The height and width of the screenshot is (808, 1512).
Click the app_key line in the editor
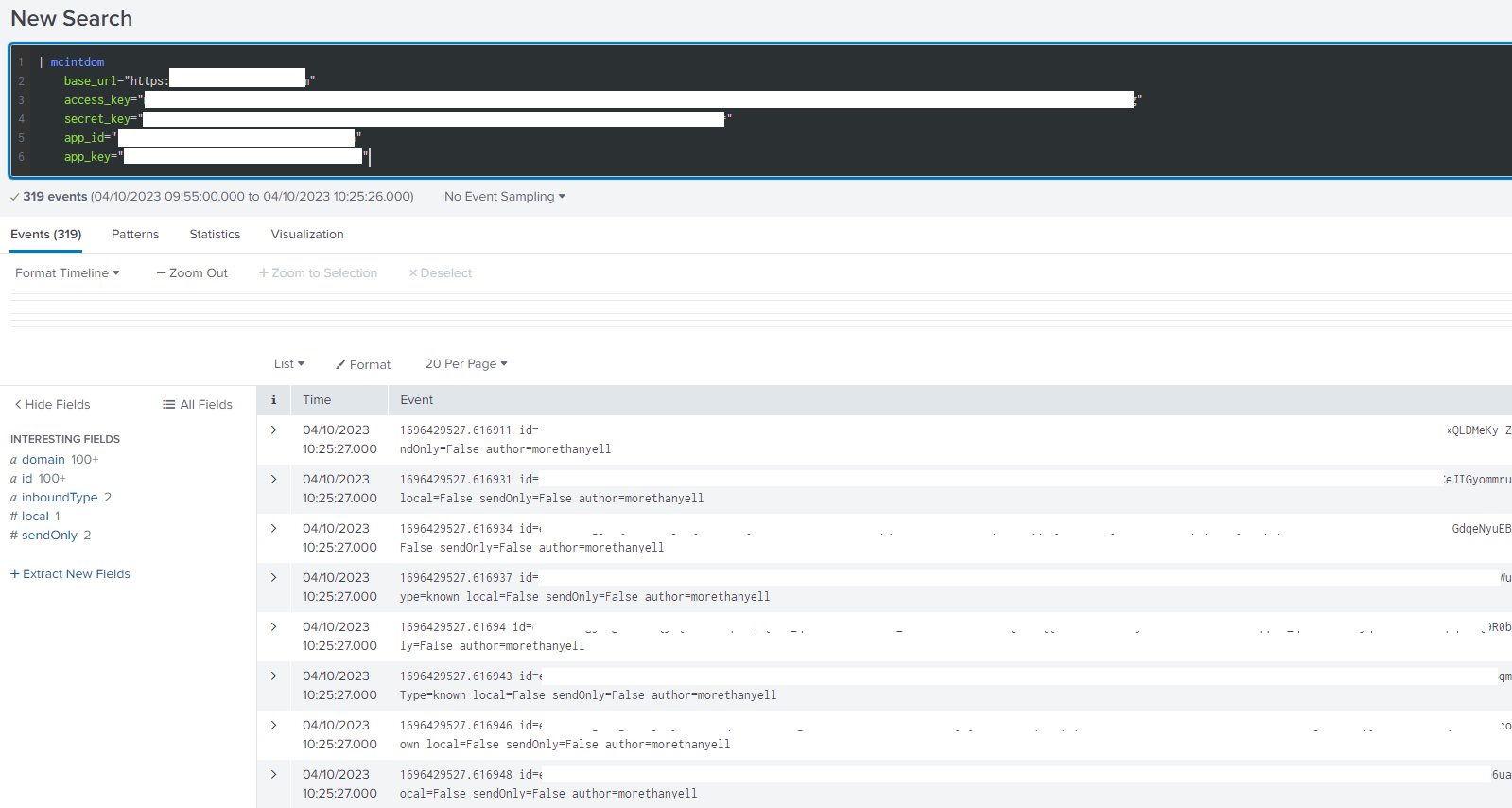click(x=217, y=156)
